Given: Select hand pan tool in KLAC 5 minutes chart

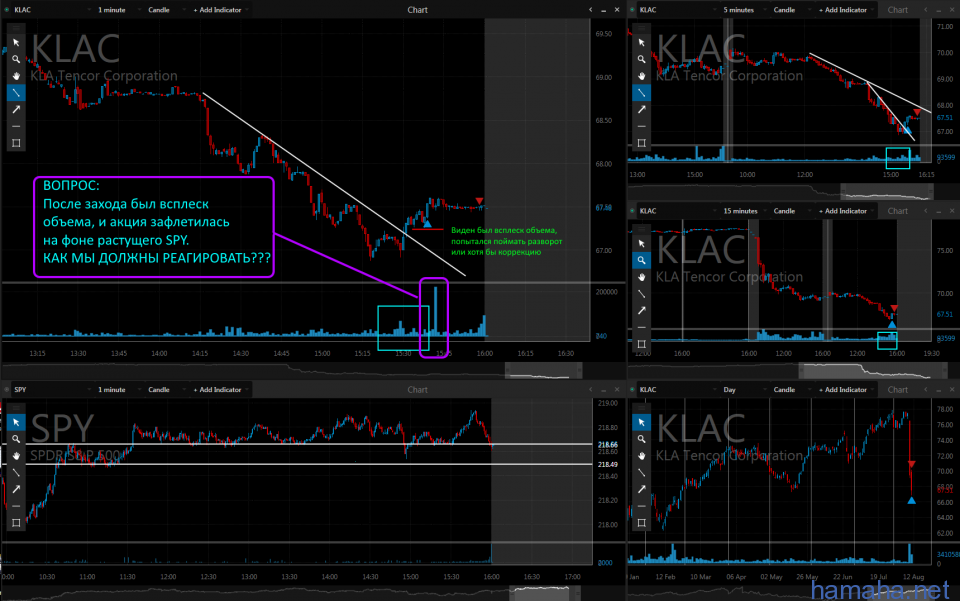Looking at the screenshot, I should 641,76.
